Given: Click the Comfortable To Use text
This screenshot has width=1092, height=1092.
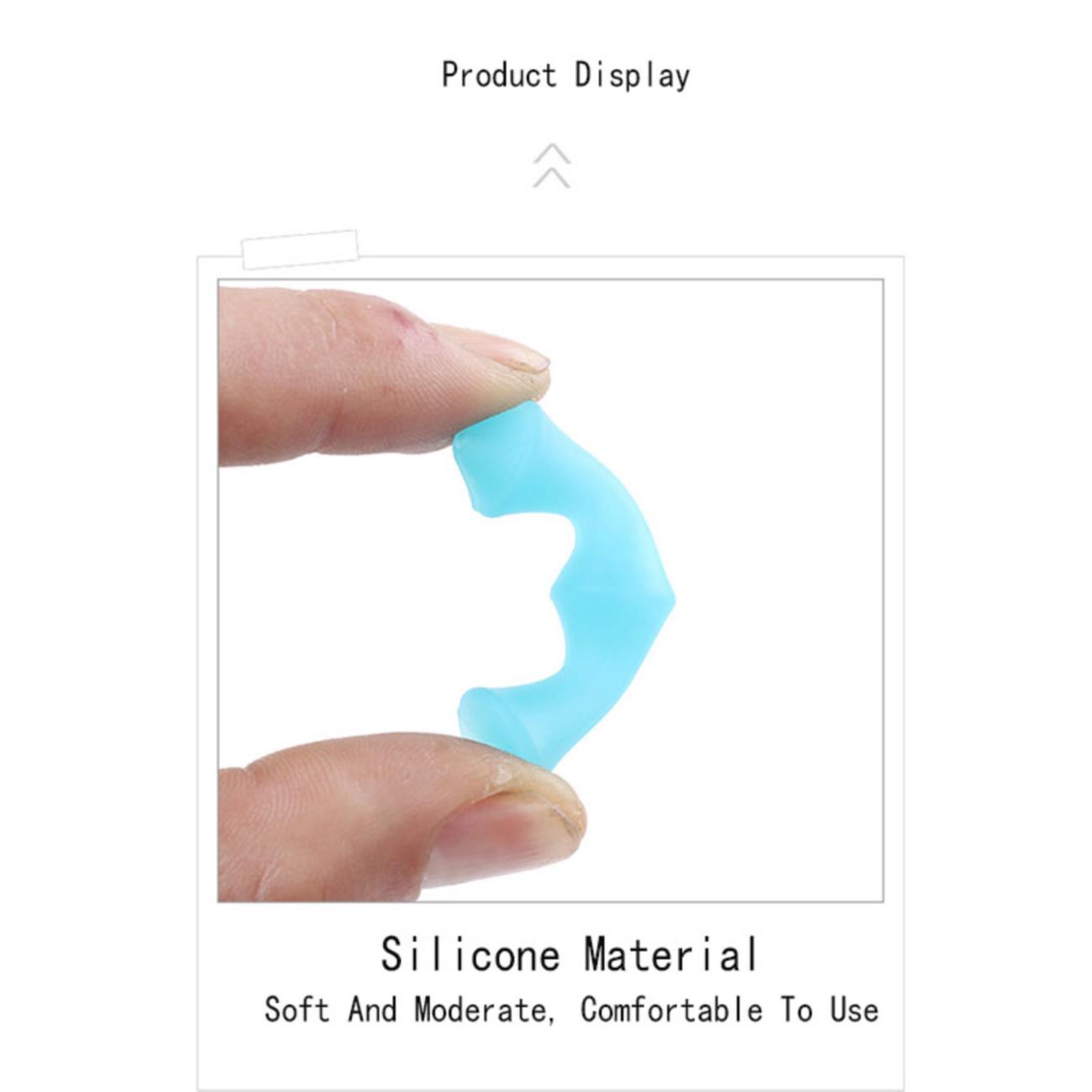Looking at the screenshot, I should 730,1010.
